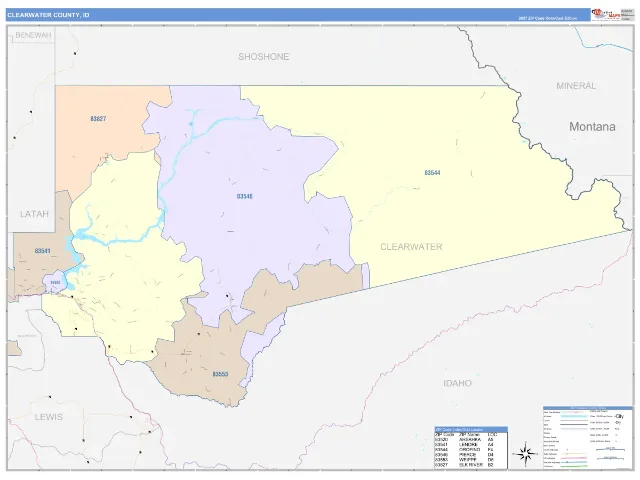Screen dimensions: 640x480
Task: Click the ZIP code label 83541
Action: pos(42,251)
